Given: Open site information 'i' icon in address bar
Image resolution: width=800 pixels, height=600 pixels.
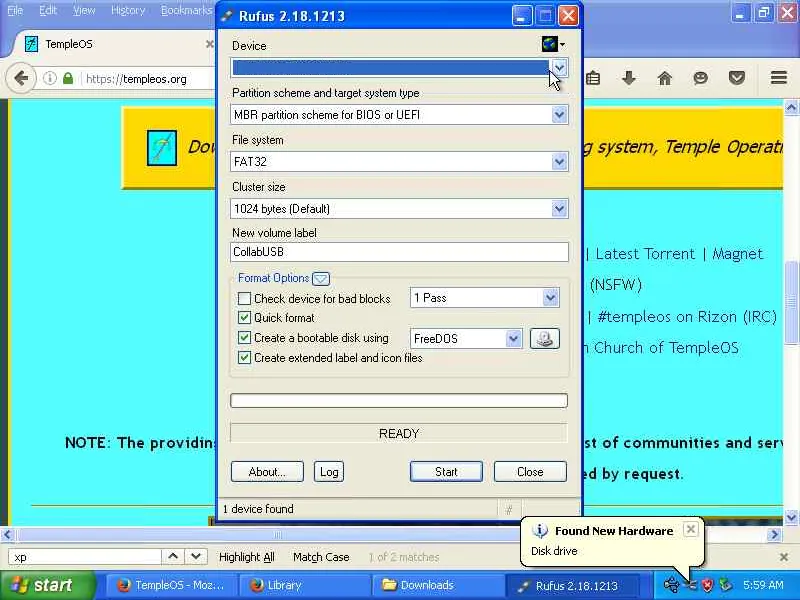Looking at the screenshot, I should [49, 79].
